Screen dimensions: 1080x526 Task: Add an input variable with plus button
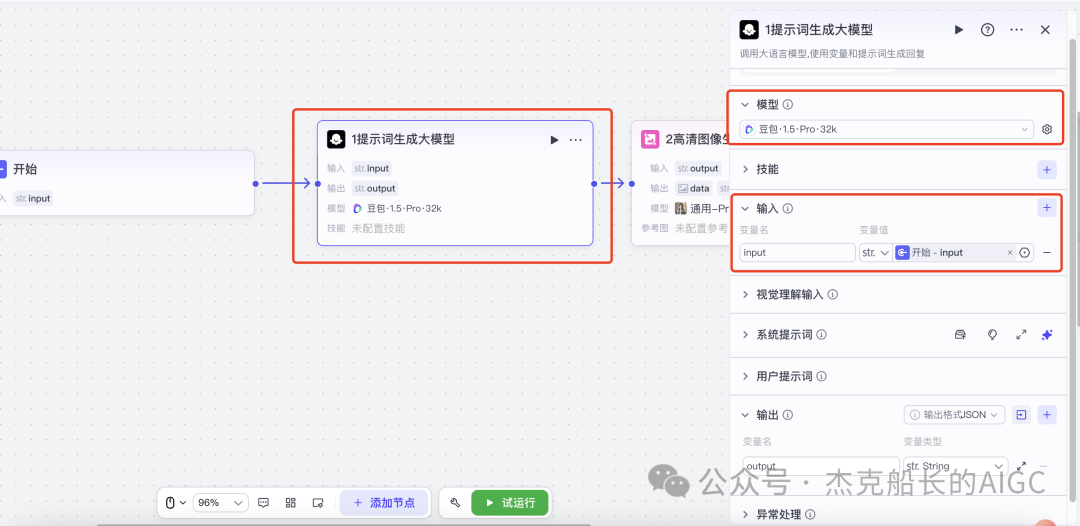coord(1047,207)
